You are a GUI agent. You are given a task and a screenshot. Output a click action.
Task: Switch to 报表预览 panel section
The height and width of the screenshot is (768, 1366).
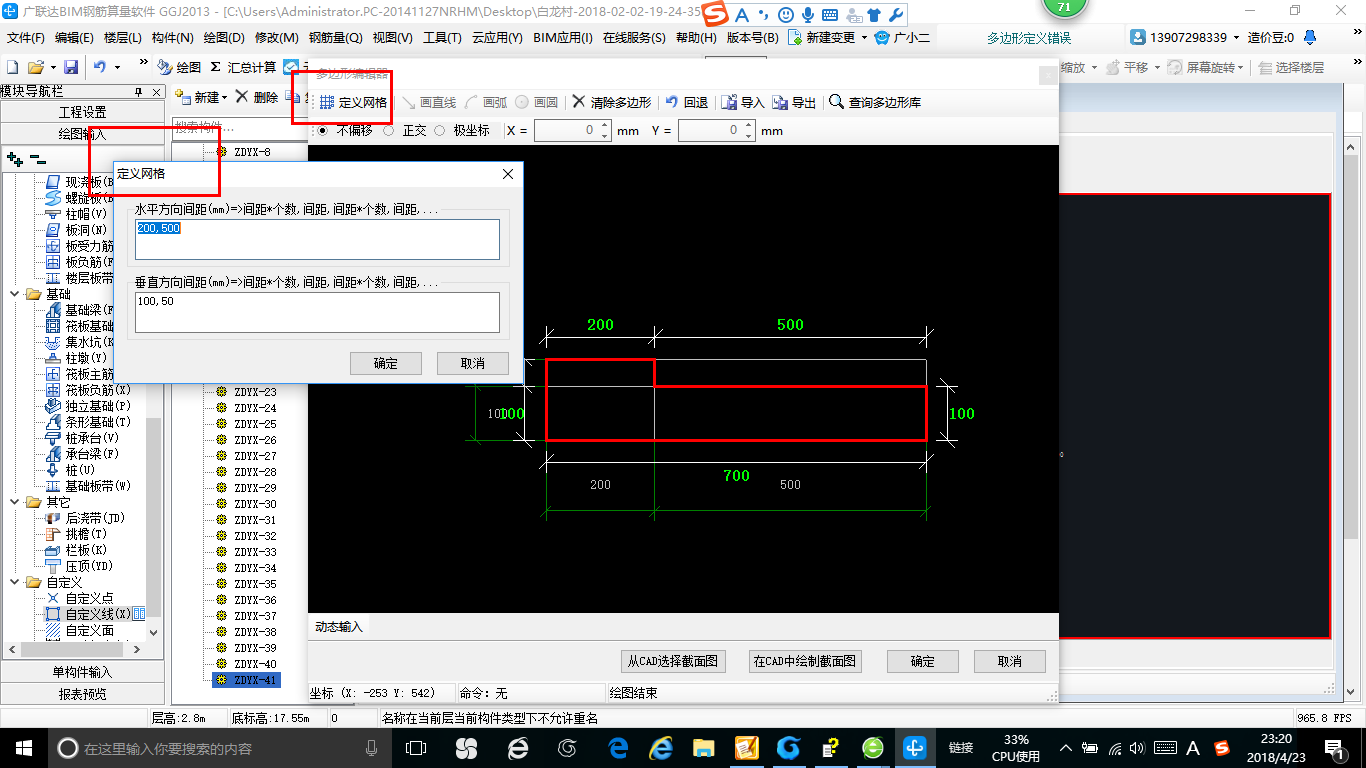click(82, 694)
